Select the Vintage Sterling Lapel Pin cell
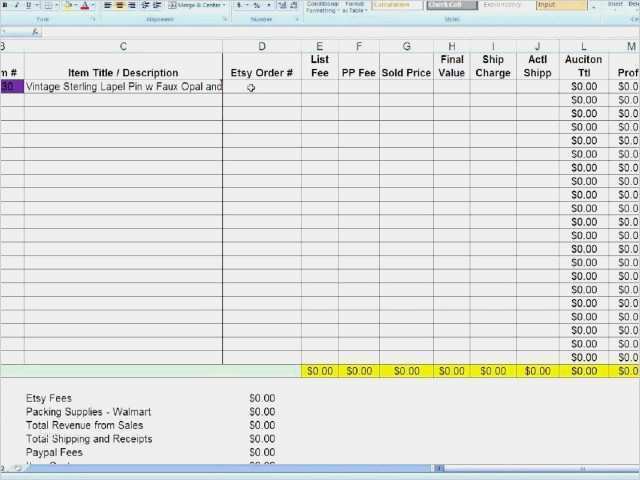640x480 pixels. click(123, 87)
